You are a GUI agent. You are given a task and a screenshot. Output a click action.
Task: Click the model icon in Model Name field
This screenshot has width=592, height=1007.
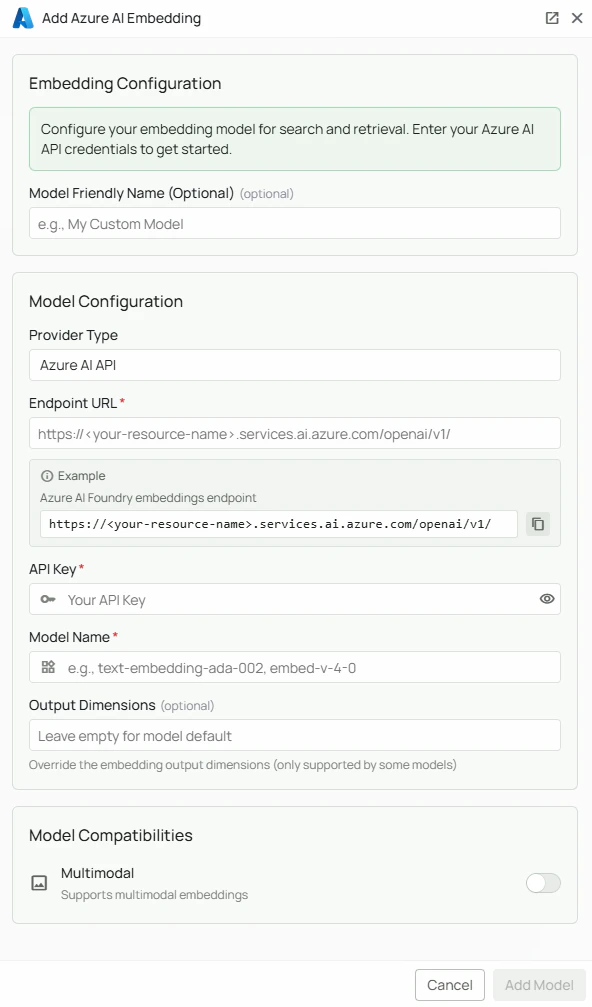[48, 667]
